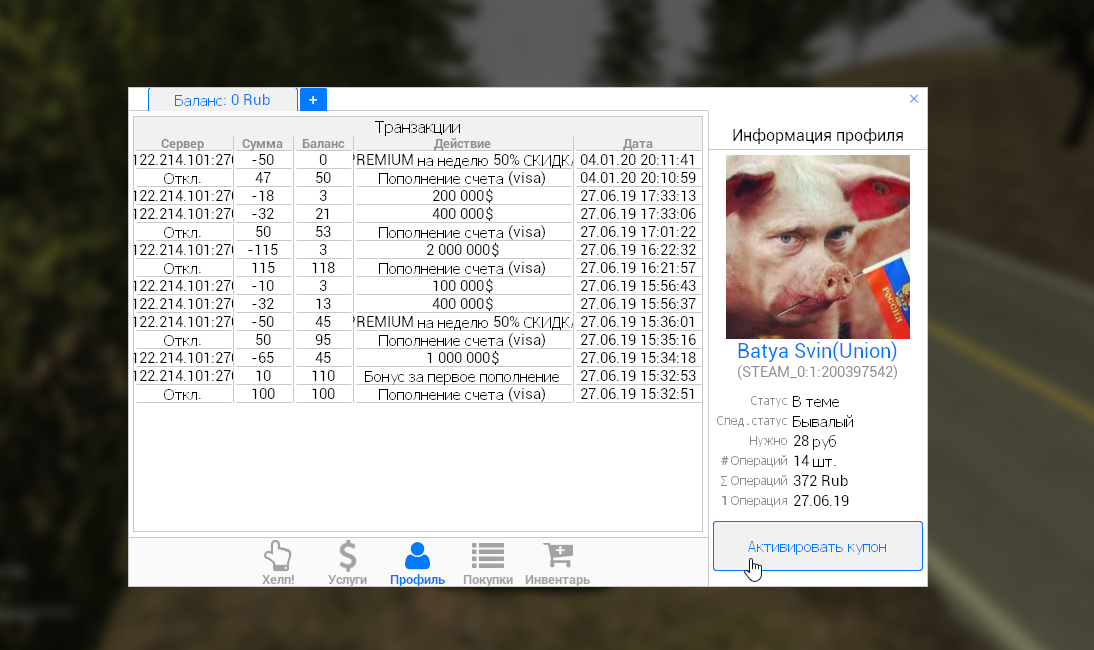The width and height of the screenshot is (1094, 650).
Task: Click the date 27.06.19 15:36:01
Action: 638,322
